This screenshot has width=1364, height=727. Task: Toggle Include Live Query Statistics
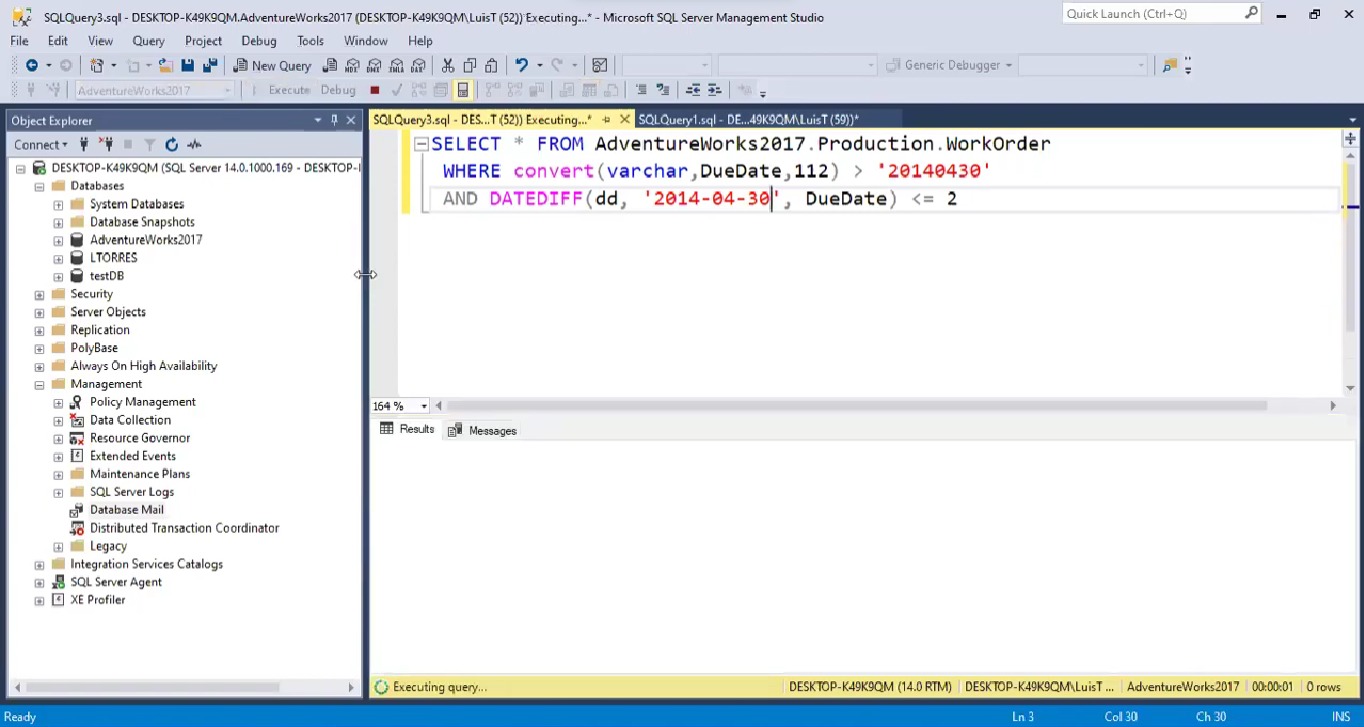513,90
